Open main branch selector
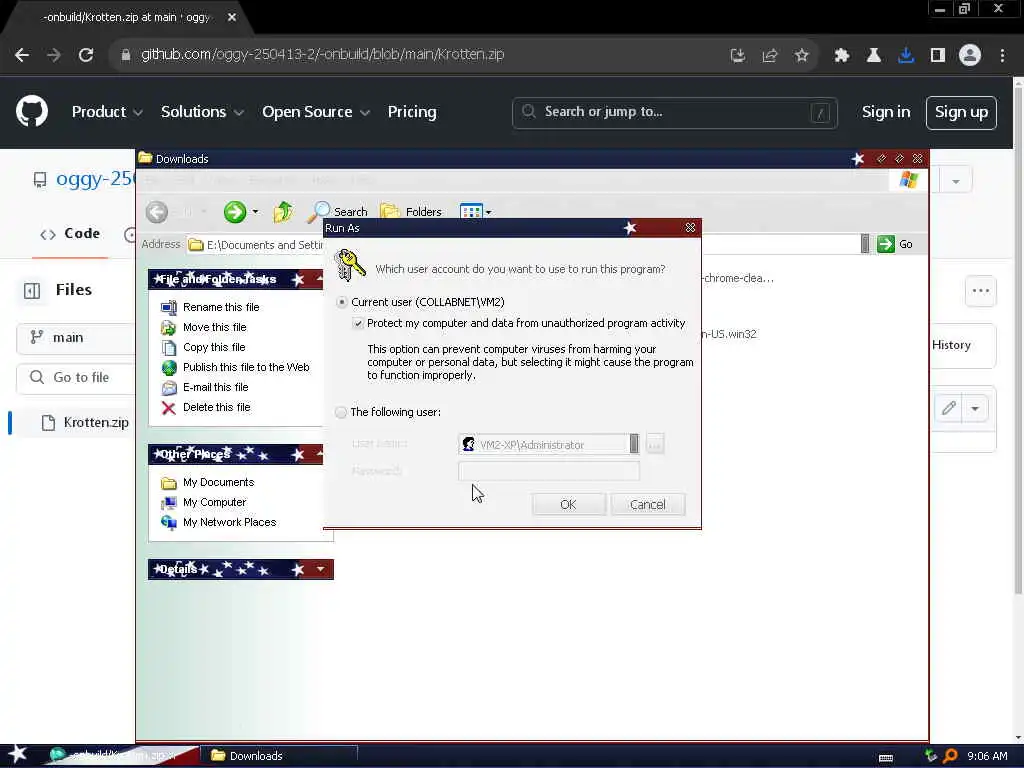Image resolution: width=1024 pixels, height=768 pixels. click(x=75, y=338)
